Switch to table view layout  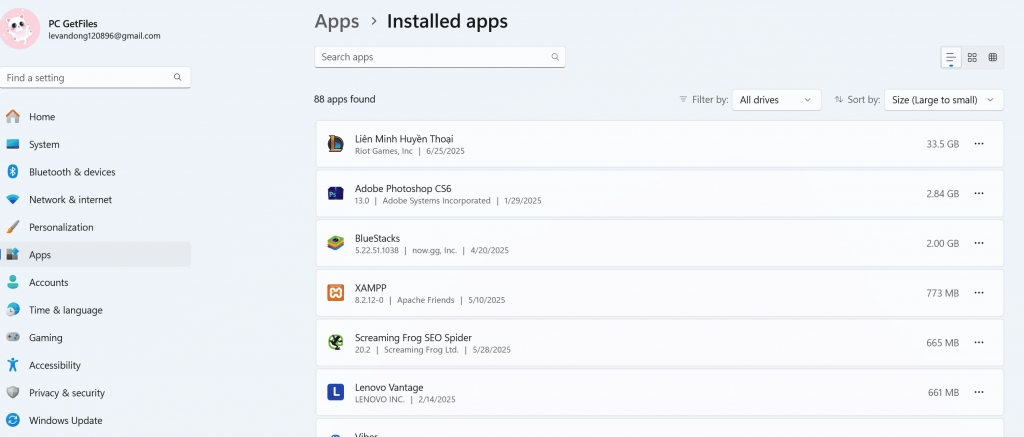click(x=993, y=57)
